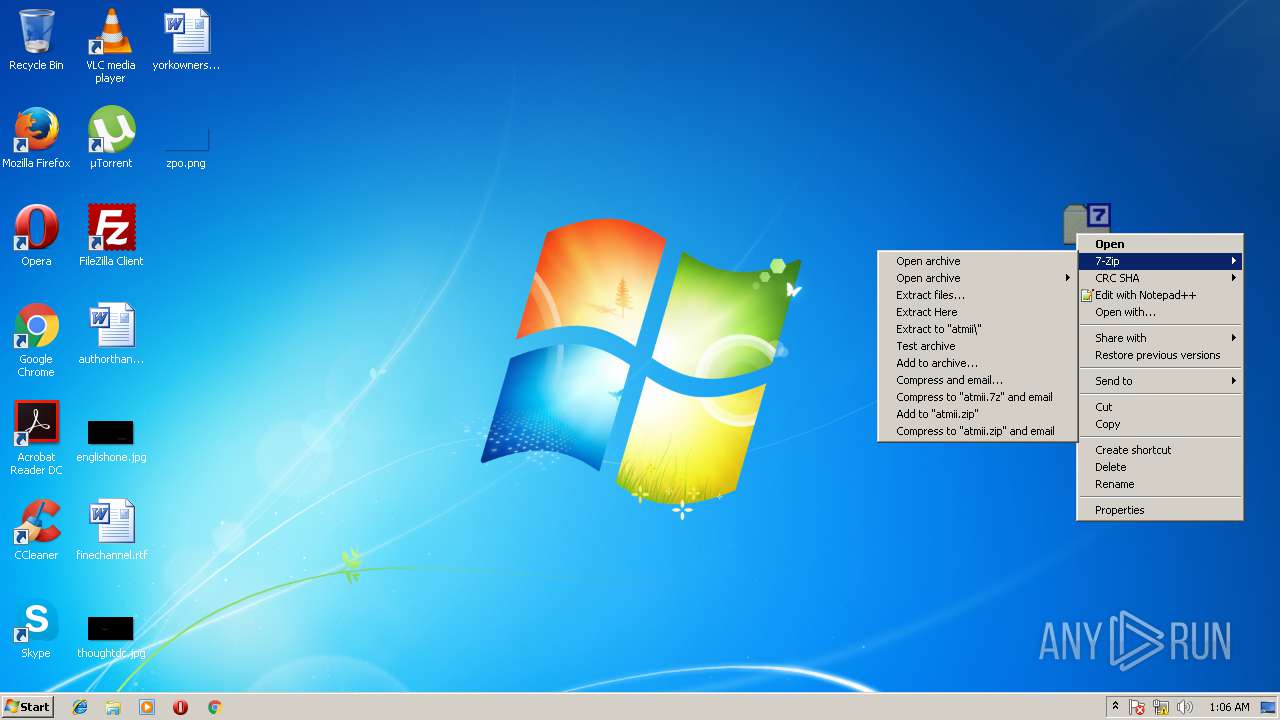Viewport: 1280px width, 720px height.
Task: Select the finechannel.rtf file icon
Action: click(111, 530)
